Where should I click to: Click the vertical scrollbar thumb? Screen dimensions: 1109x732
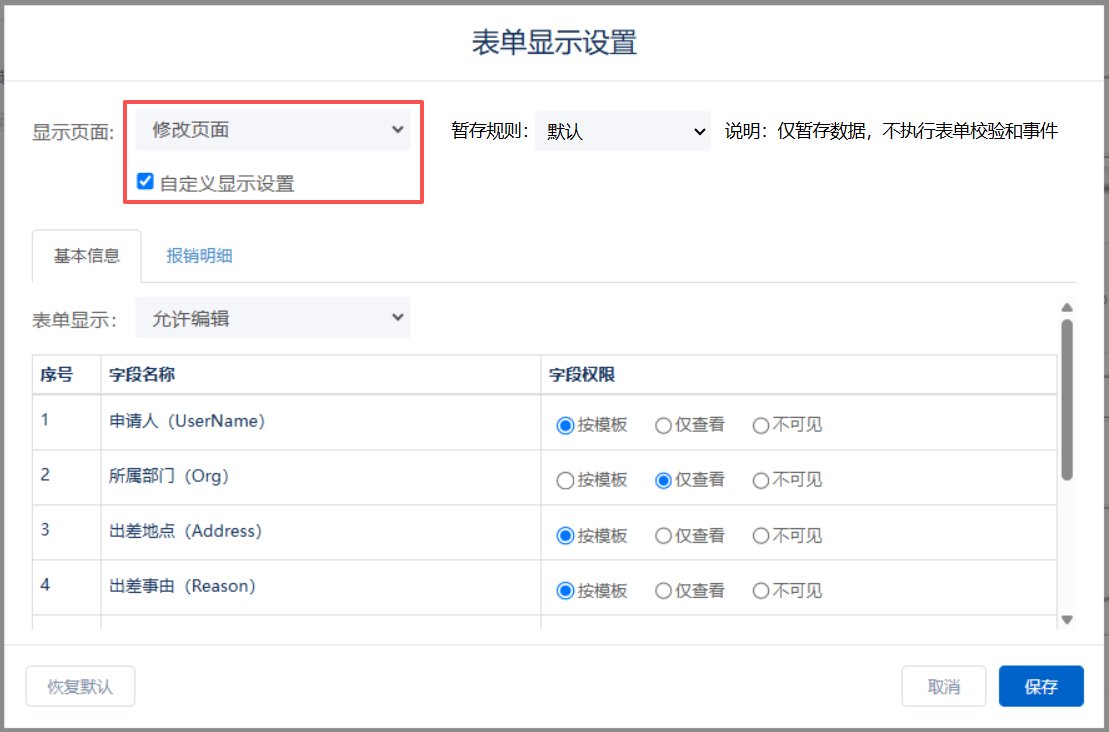[x=1067, y=398]
